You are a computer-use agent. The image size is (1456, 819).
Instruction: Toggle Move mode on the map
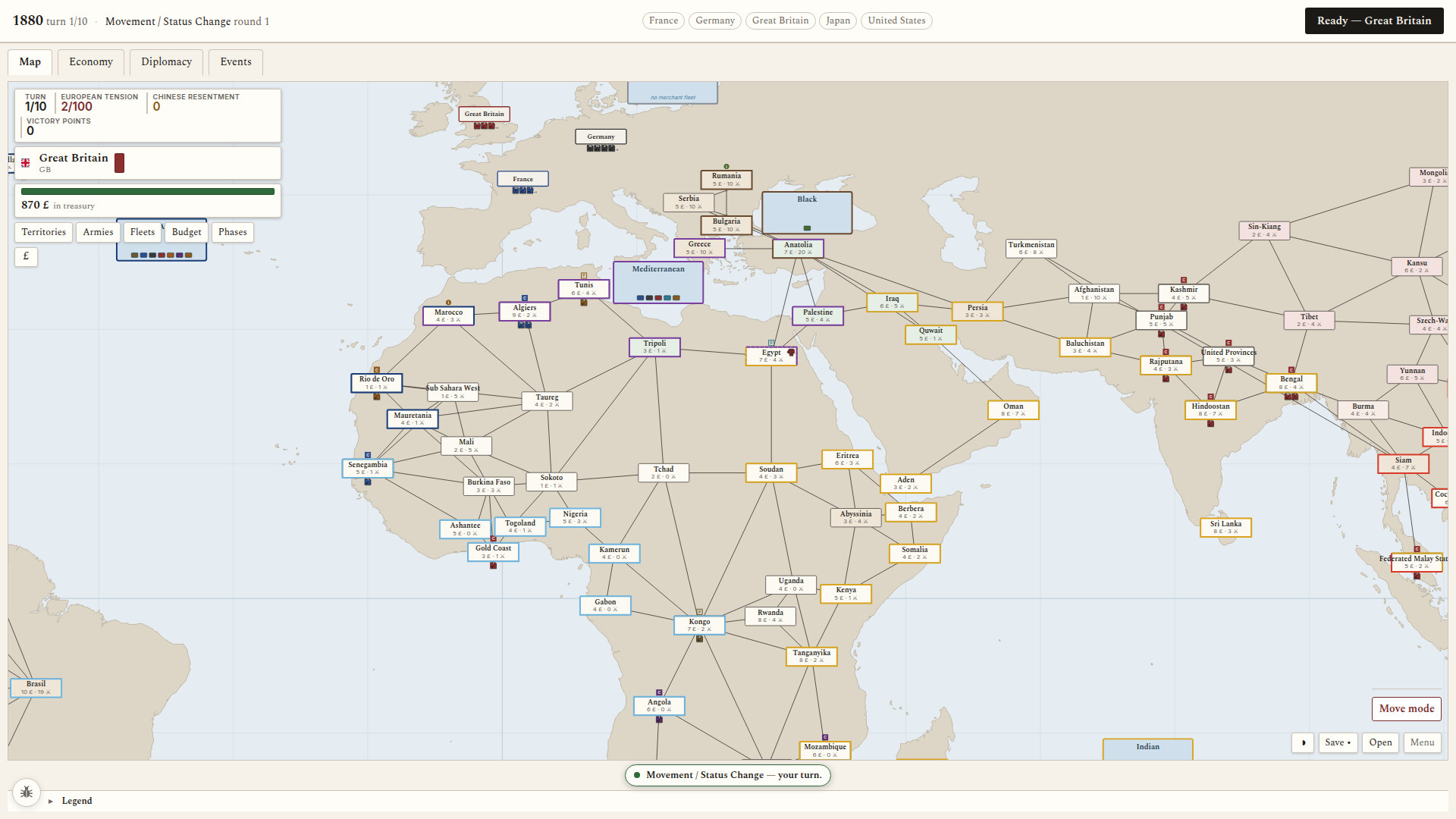pos(1407,709)
